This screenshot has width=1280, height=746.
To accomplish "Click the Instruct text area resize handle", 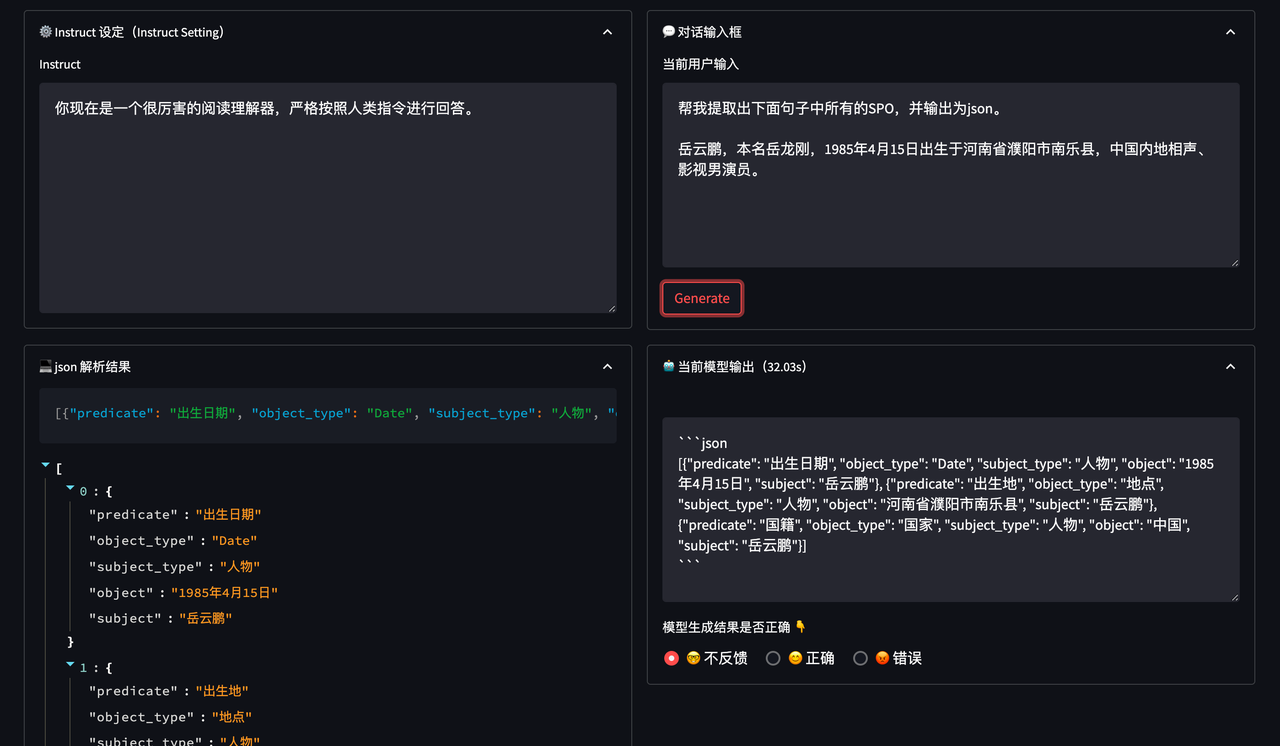I will point(610,307).
